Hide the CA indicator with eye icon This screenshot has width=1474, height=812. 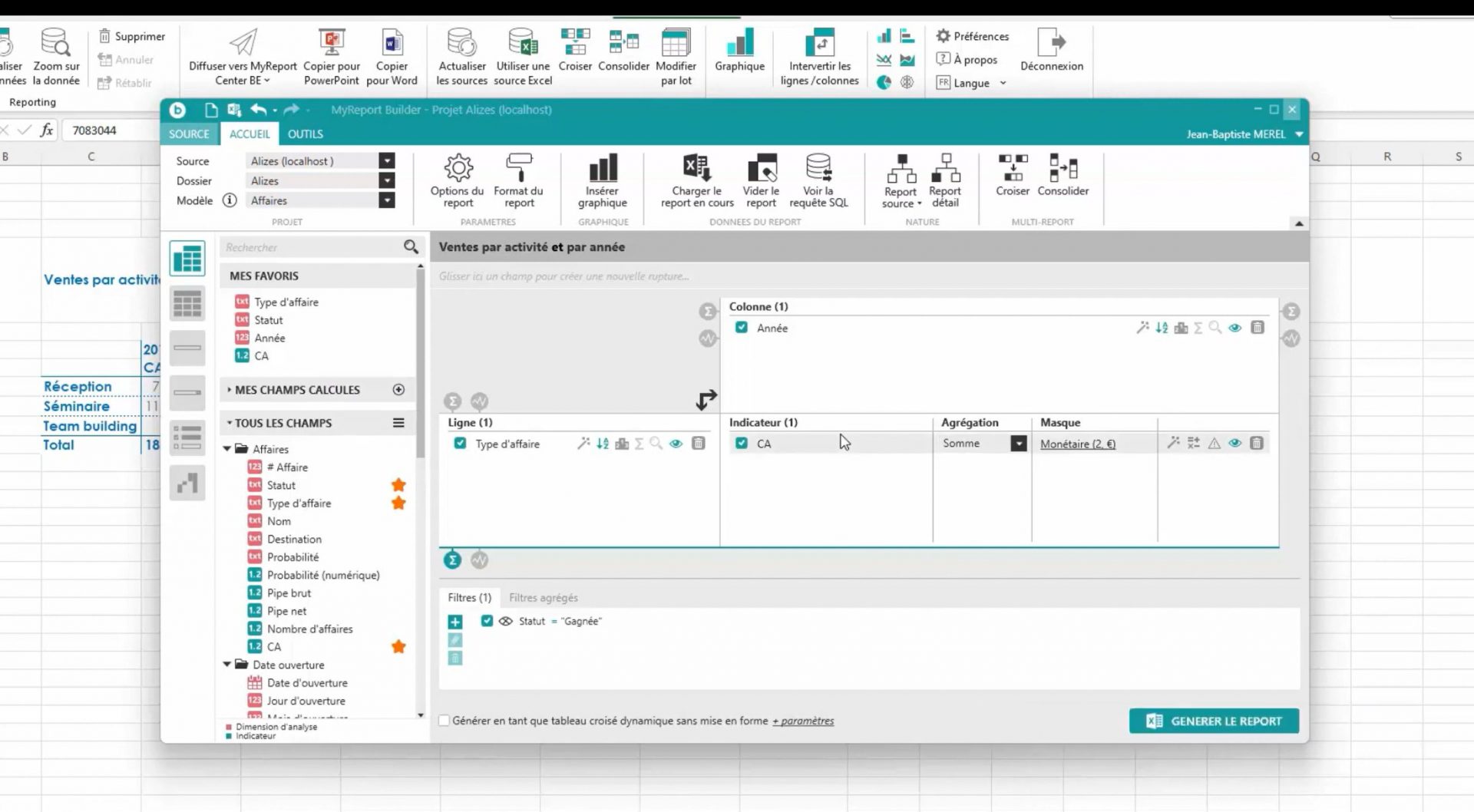(1234, 444)
